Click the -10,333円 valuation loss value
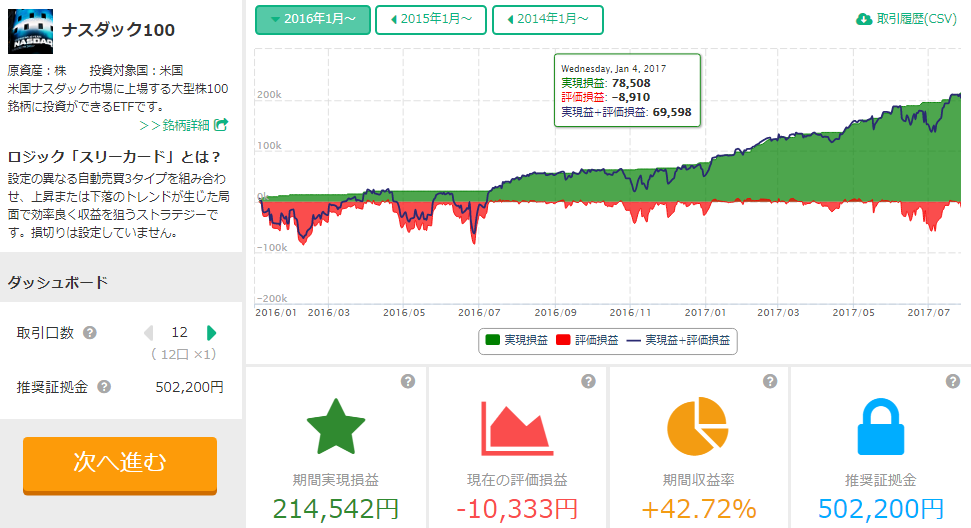Screen dimensions: 971x528 516,509
